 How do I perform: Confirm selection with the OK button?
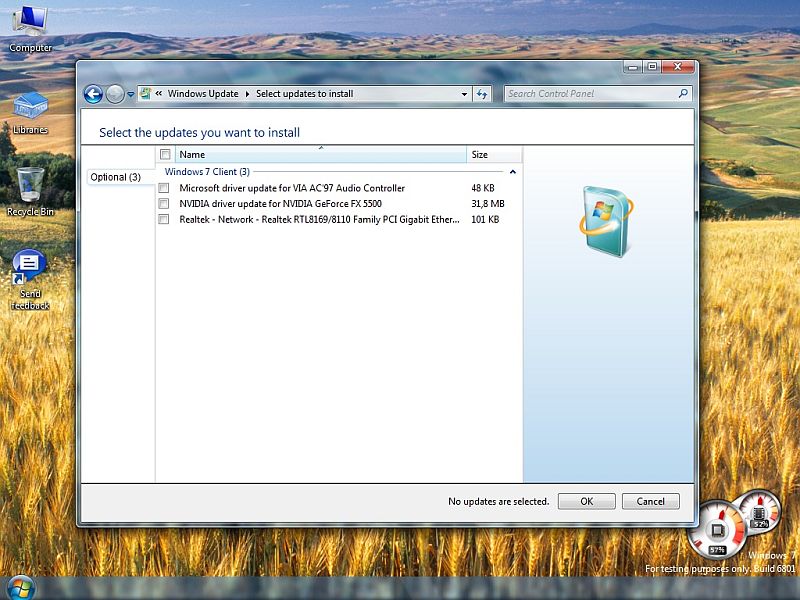587,502
